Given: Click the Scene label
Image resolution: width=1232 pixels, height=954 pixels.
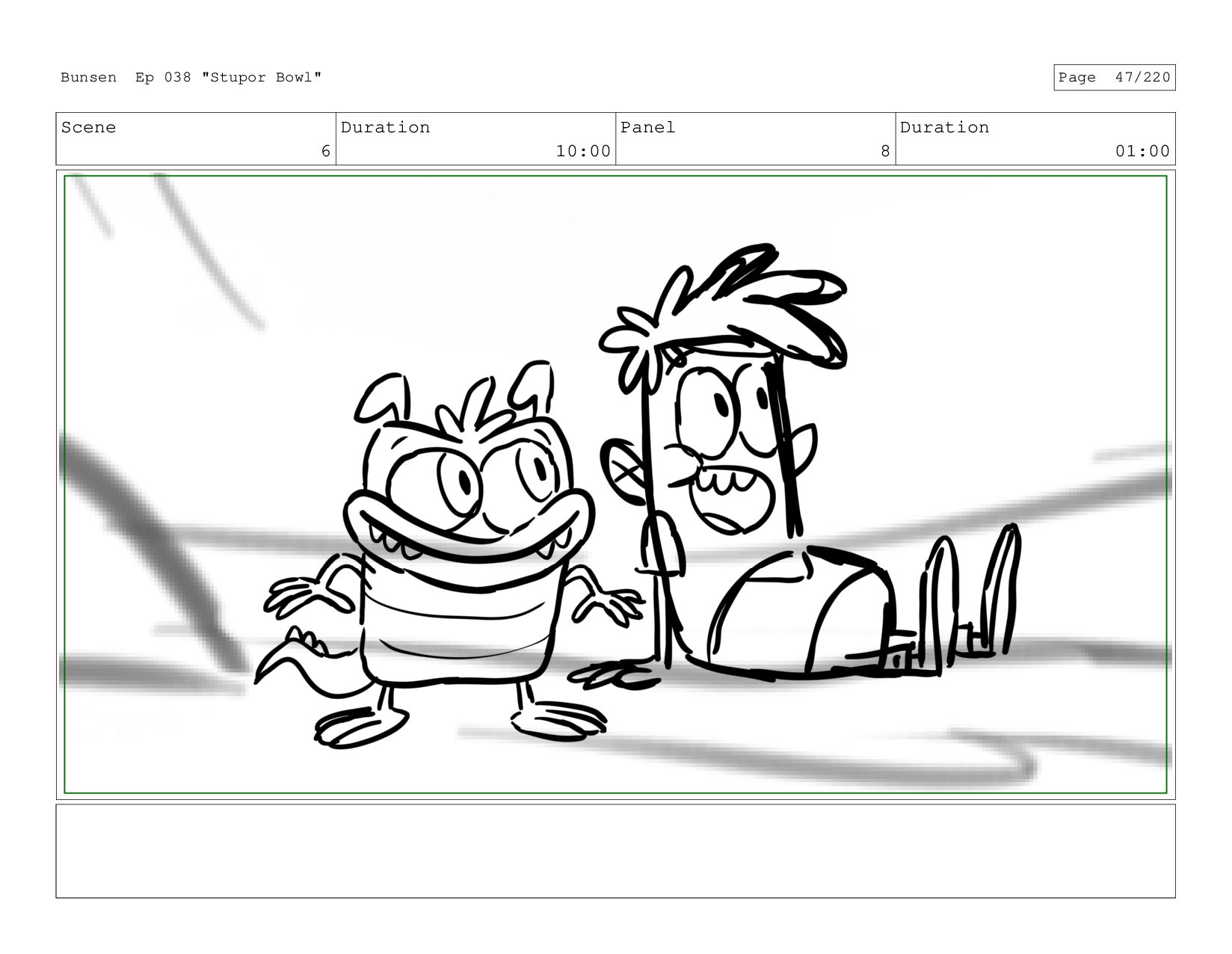Looking at the screenshot, I should pos(88,128).
